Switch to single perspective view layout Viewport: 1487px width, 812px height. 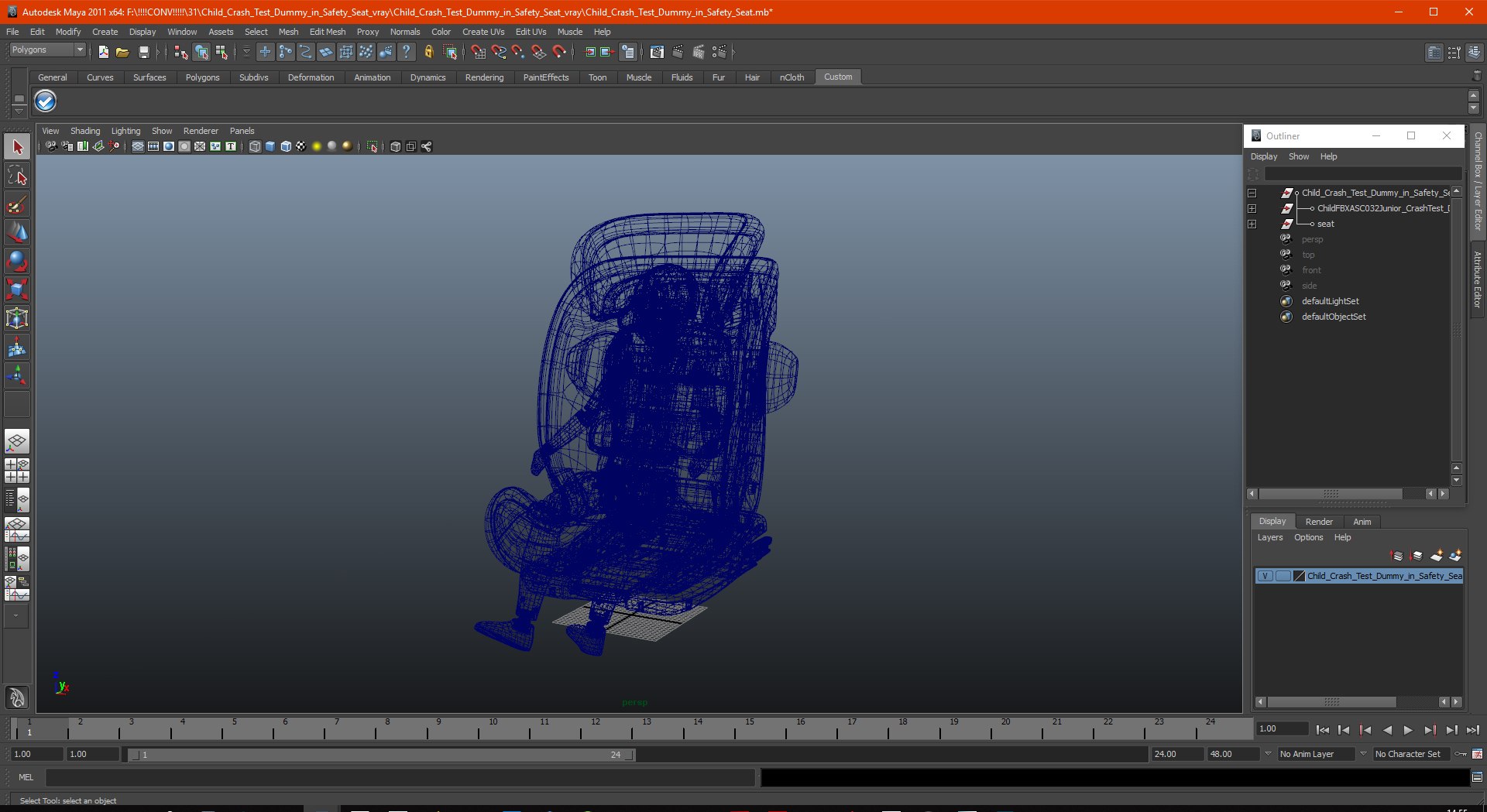(x=17, y=442)
